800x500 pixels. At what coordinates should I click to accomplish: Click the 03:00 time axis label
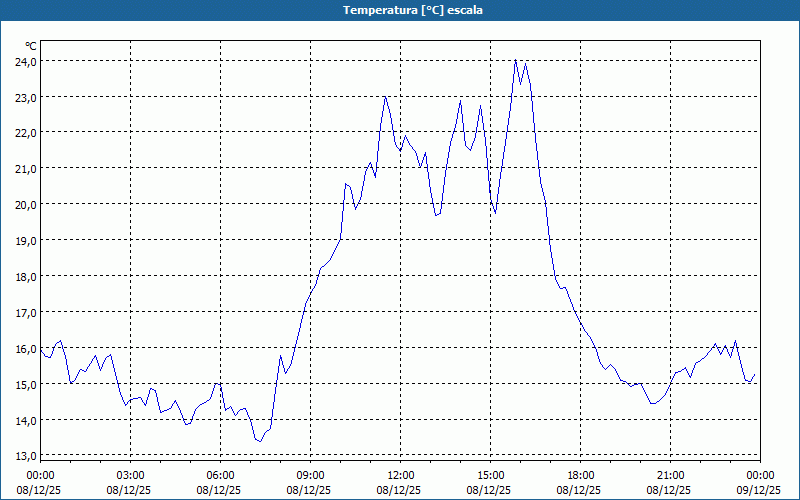pyautogui.click(x=130, y=475)
